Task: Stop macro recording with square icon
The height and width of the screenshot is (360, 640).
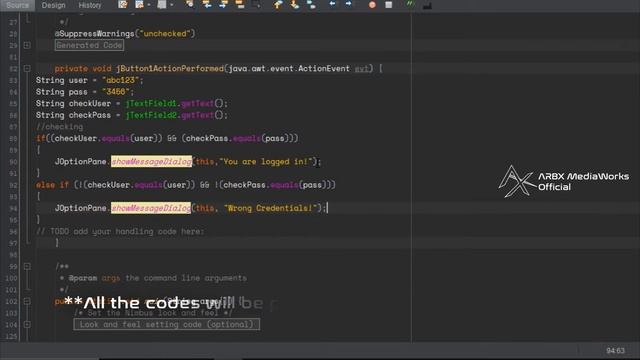Action: (389, 5)
